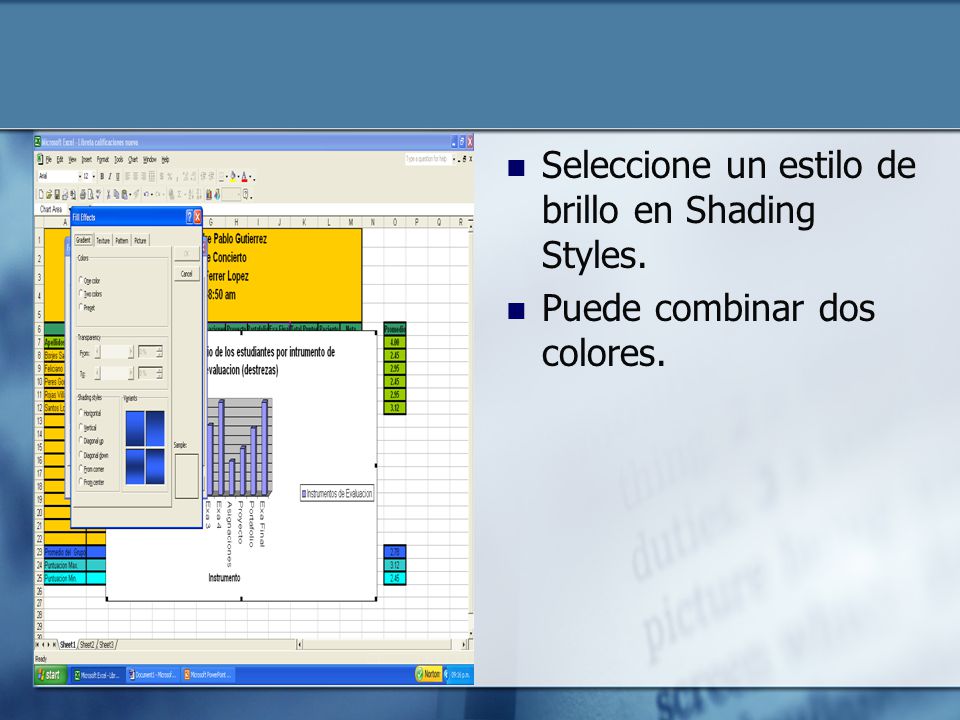Select the bottom-right gradient variant
960x720 pixels.
(155, 467)
